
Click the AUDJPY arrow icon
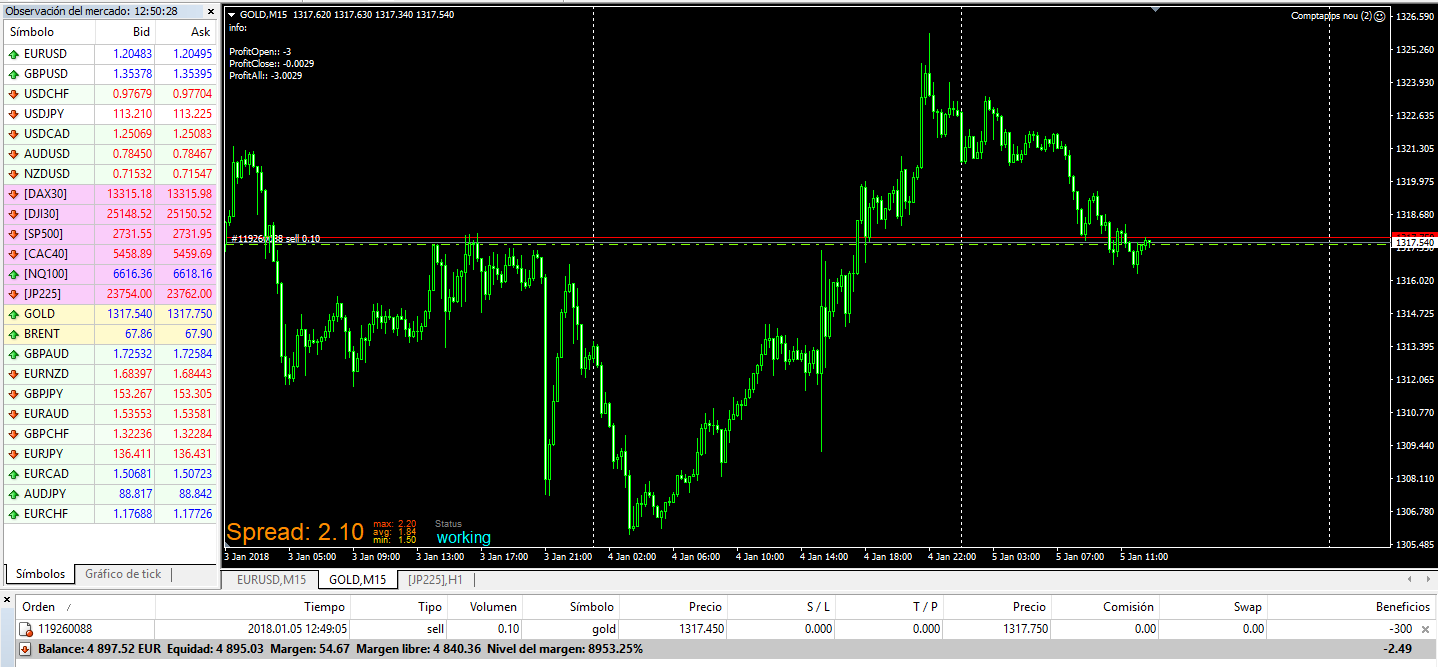point(14,494)
